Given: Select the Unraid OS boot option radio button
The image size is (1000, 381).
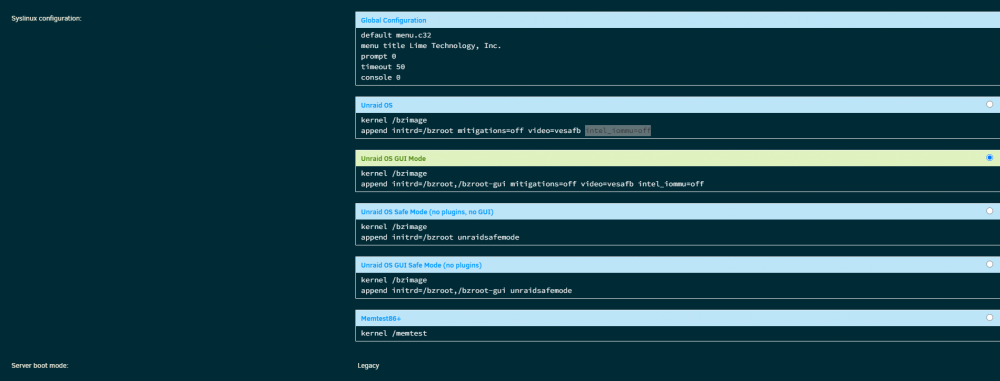Looking at the screenshot, I should [x=989, y=104].
